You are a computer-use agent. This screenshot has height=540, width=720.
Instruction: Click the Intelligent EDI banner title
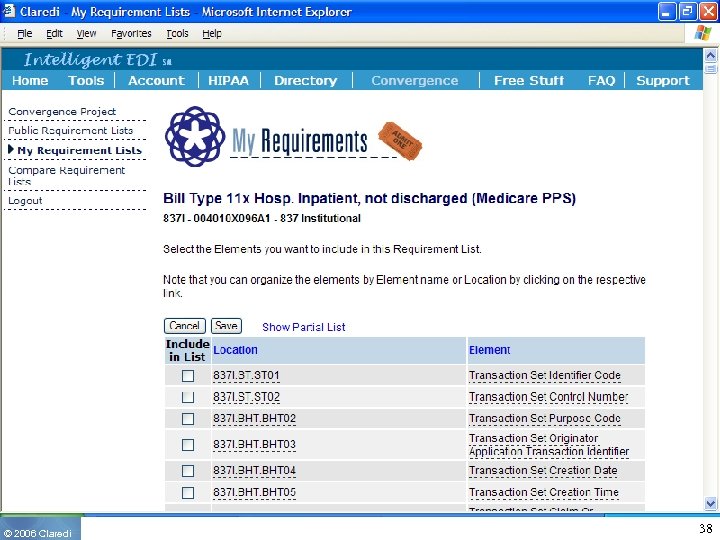(97, 59)
